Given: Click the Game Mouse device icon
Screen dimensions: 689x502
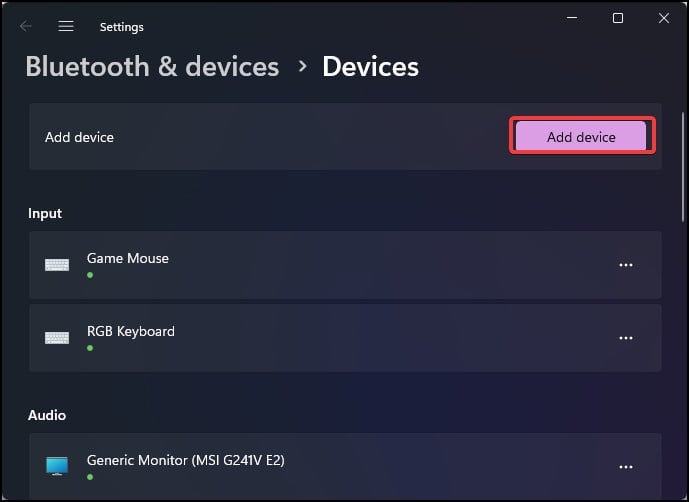Looking at the screenshot, I should [x=57, y=265].
